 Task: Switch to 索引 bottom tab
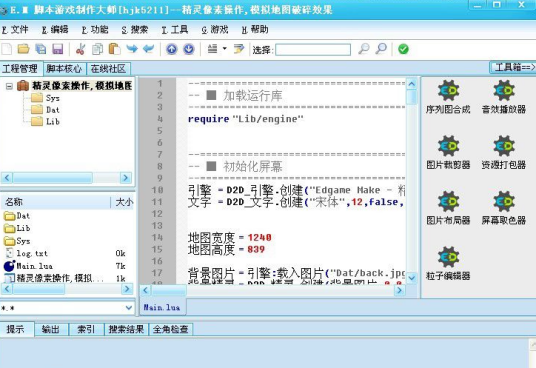[85, 329]
